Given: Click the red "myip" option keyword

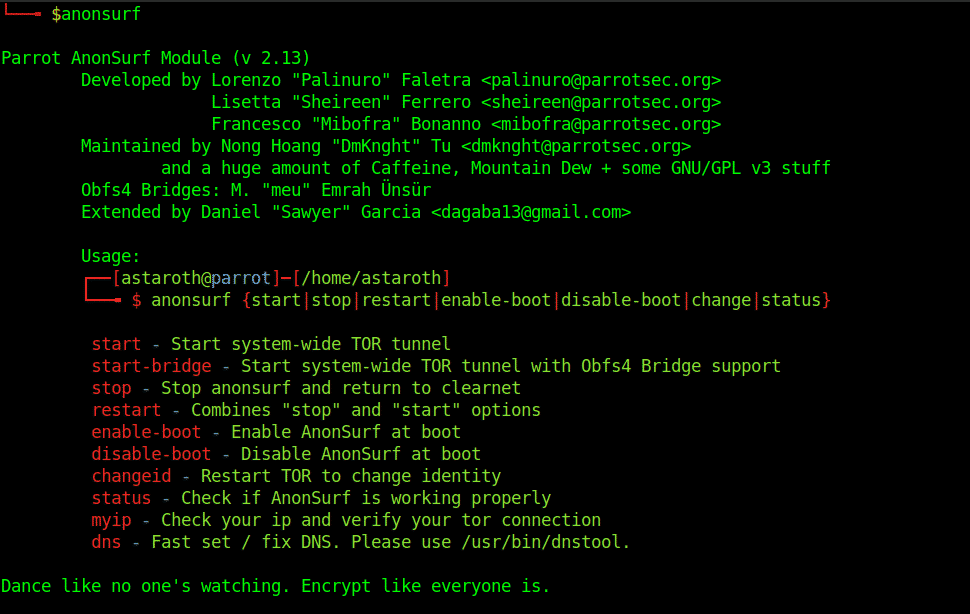Looking at the screenshot, I should (x=111, y=520).
